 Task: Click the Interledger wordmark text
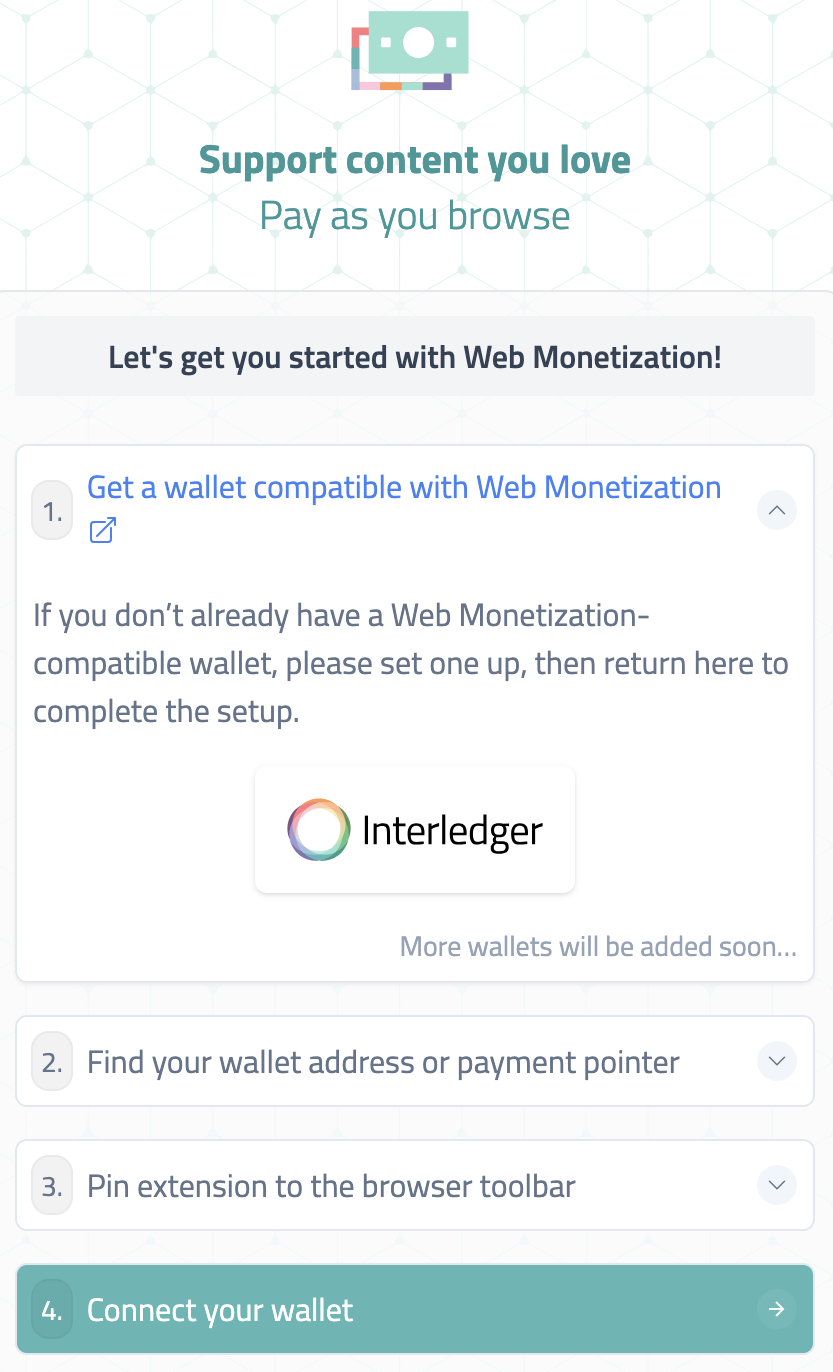point(452,829)
